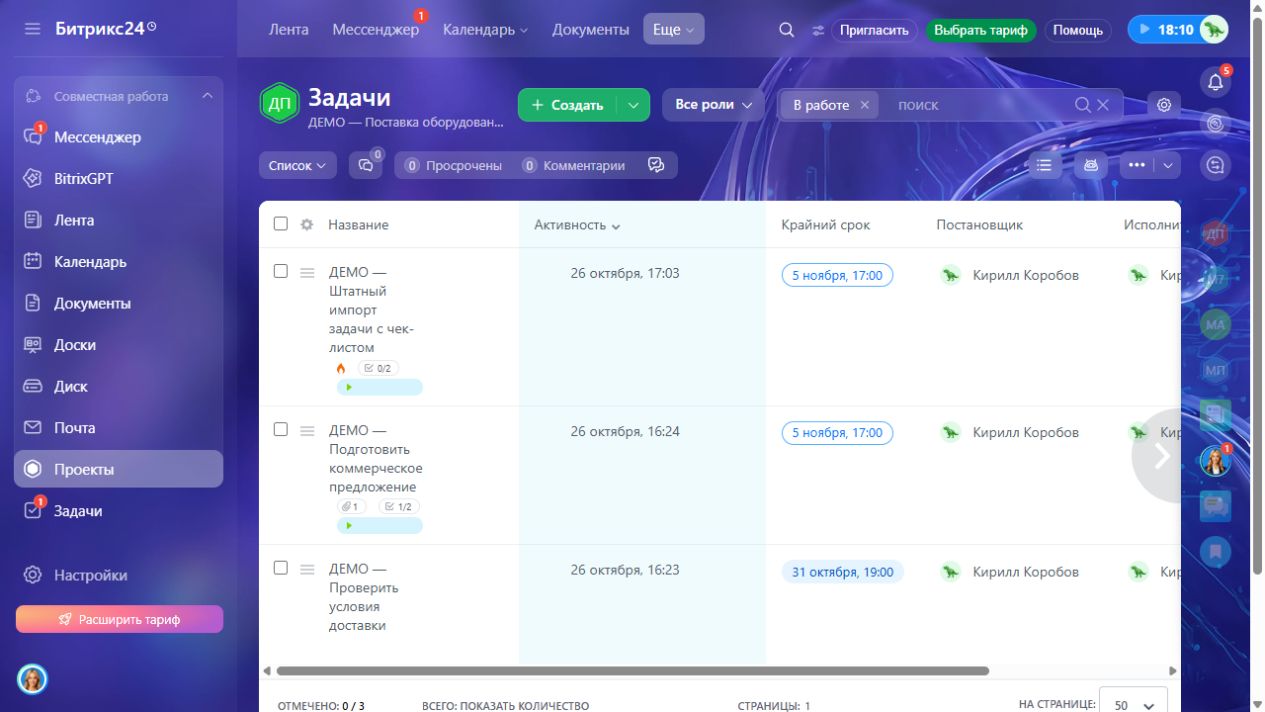
Task: Open the Еще menu dropdown
Action: pyautogui.click(x=673, y=30)
